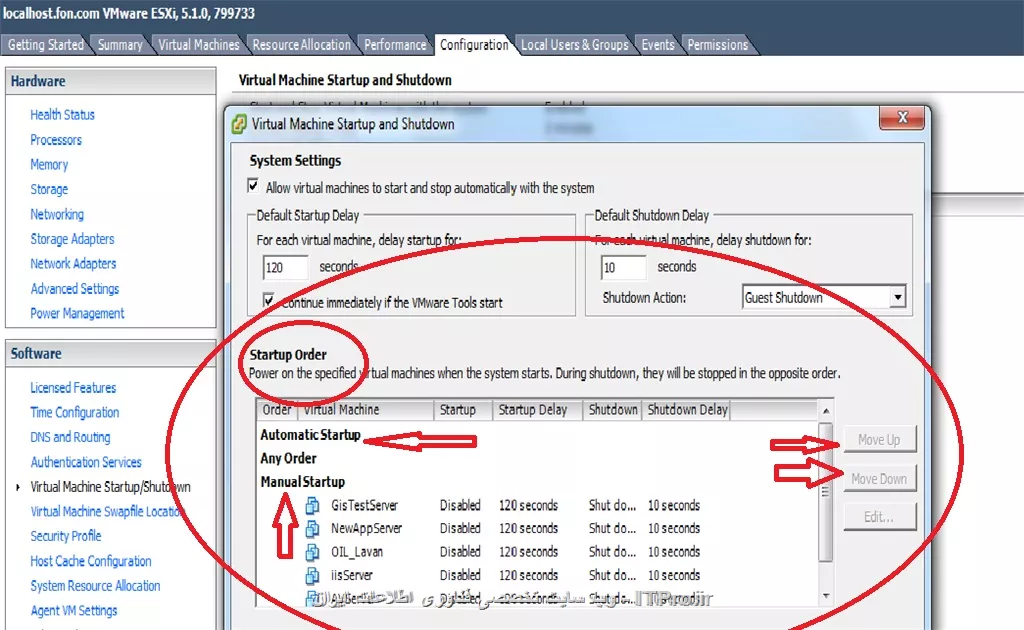
Task: Switch to the Performance tab
Action: tap(395, 45)
